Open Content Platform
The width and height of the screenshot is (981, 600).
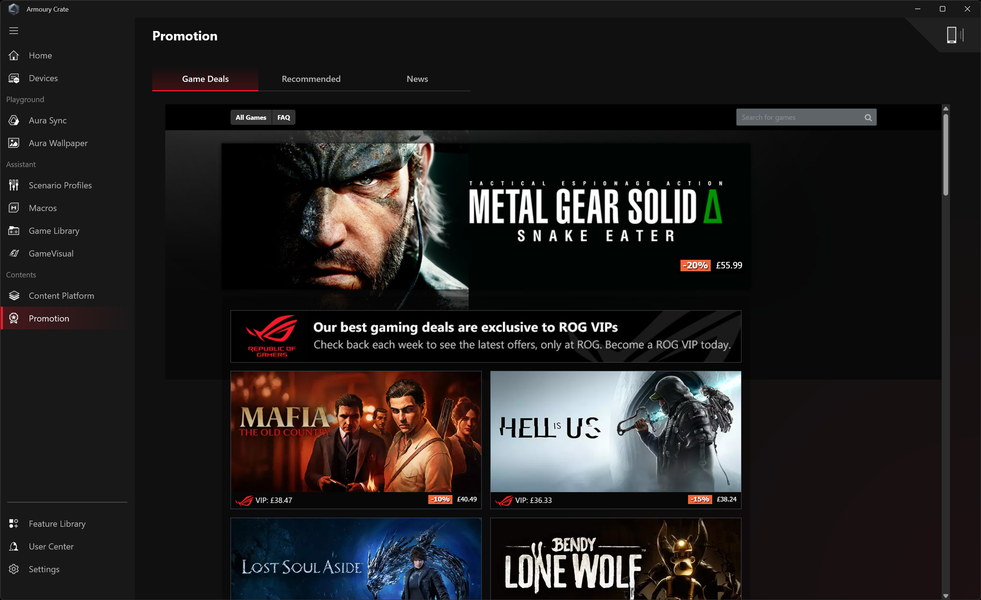click(x=68, y=295)
